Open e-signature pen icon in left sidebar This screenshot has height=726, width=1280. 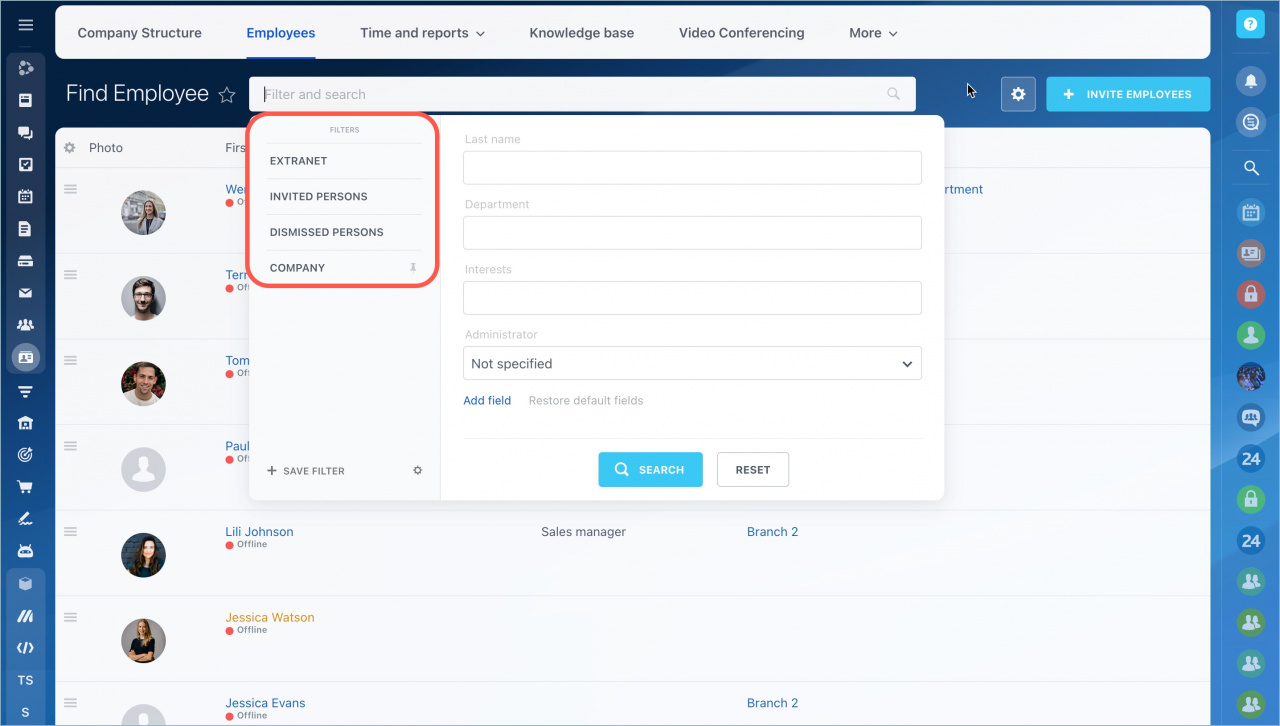click(25, 519)
